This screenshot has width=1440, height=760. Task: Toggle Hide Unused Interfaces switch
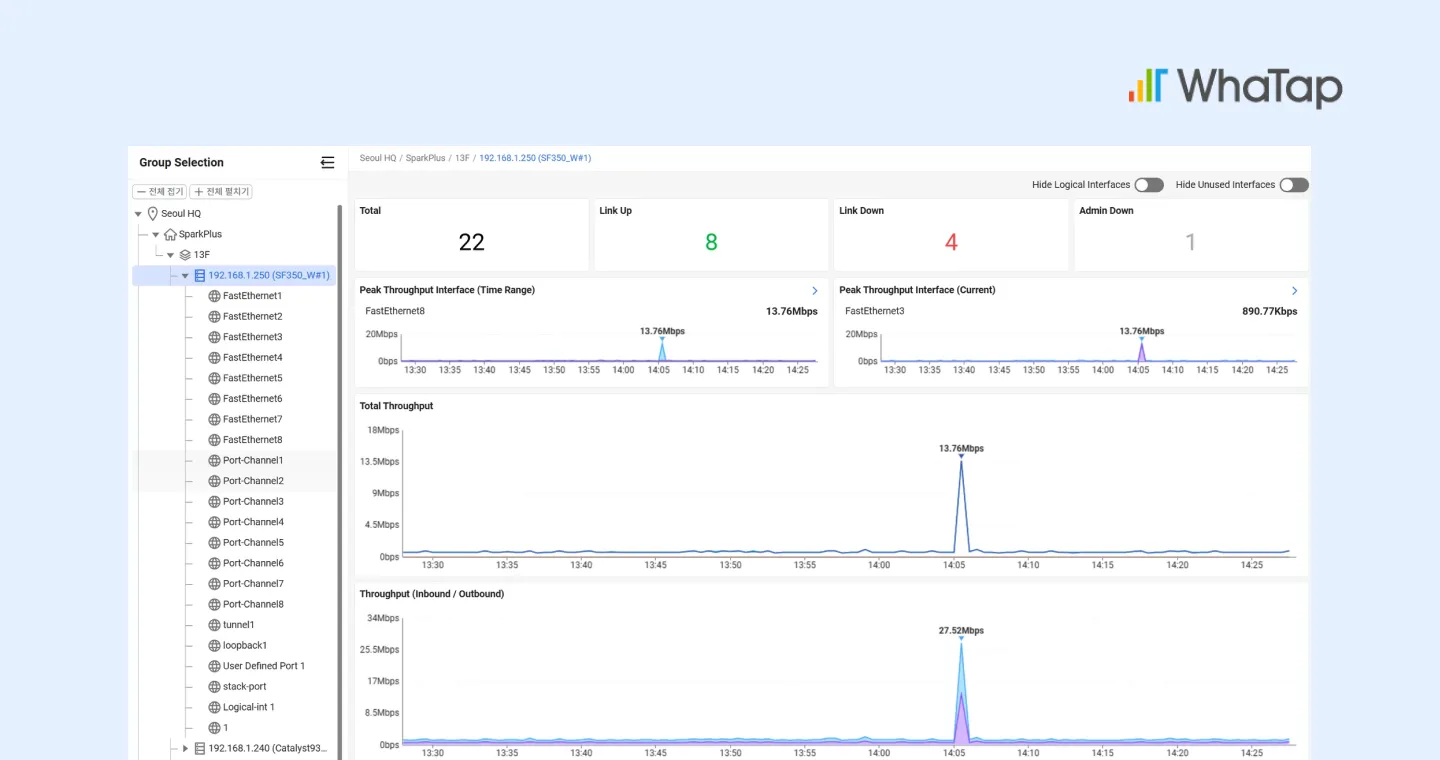pyautogui.click(x=1294, y=185)
